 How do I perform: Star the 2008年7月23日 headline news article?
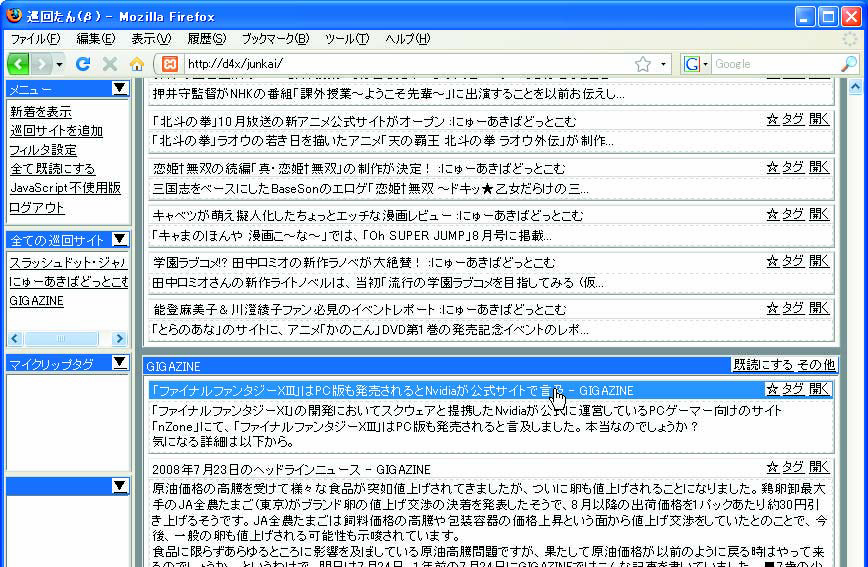772,467
